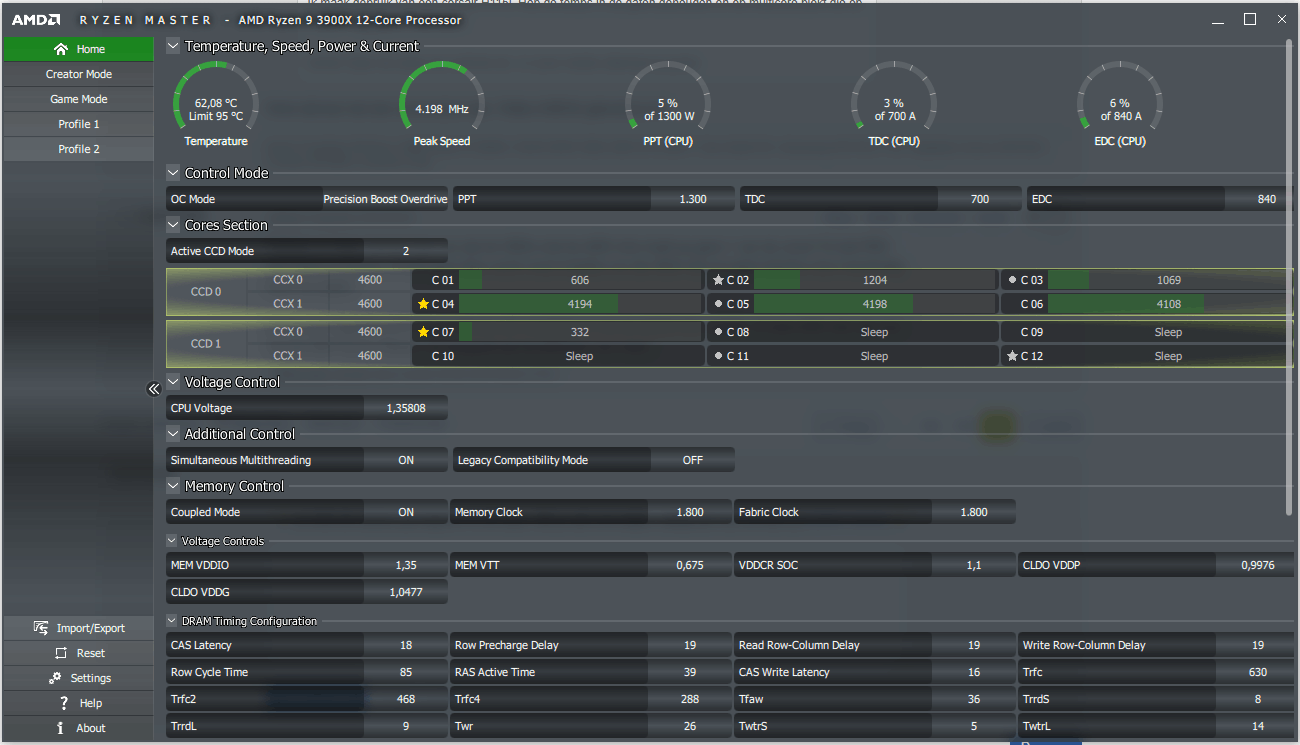Click the CPU Voltage value 1,35808
The height and width of the screenshot is (745, 1300).
[x=406, y=408]
